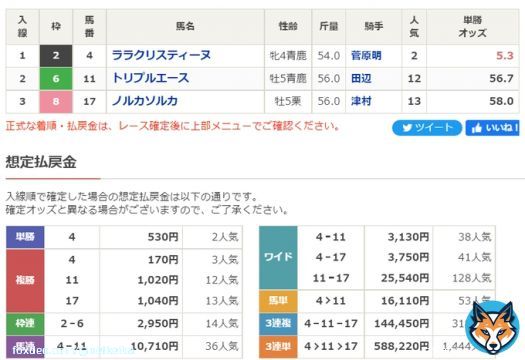Image resolution: width=525 pixels, height=360 pixels.
Task: Click 牝4青鹿 sex and age cell
Action: [x=288, y=56]
